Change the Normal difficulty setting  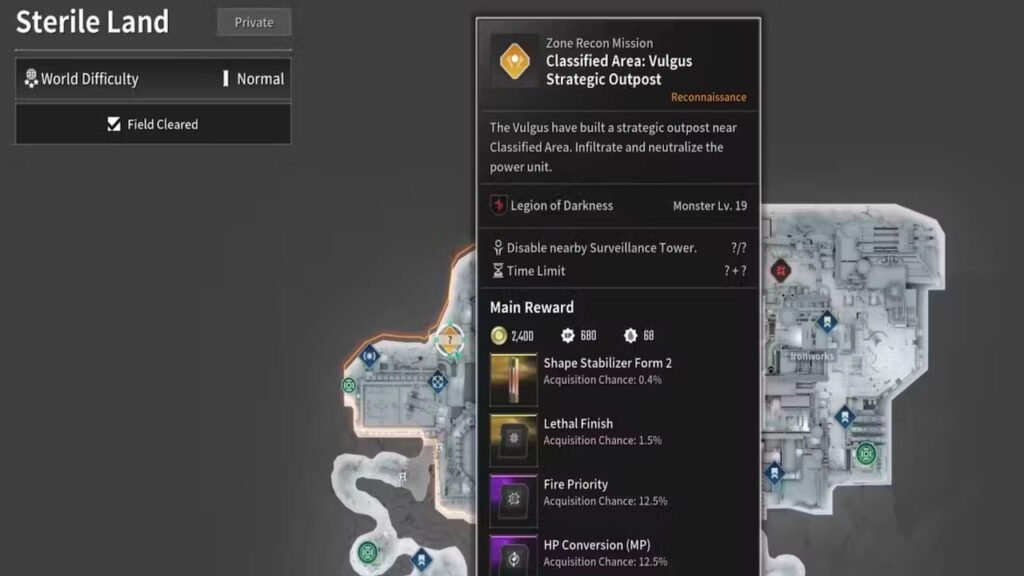259,79
